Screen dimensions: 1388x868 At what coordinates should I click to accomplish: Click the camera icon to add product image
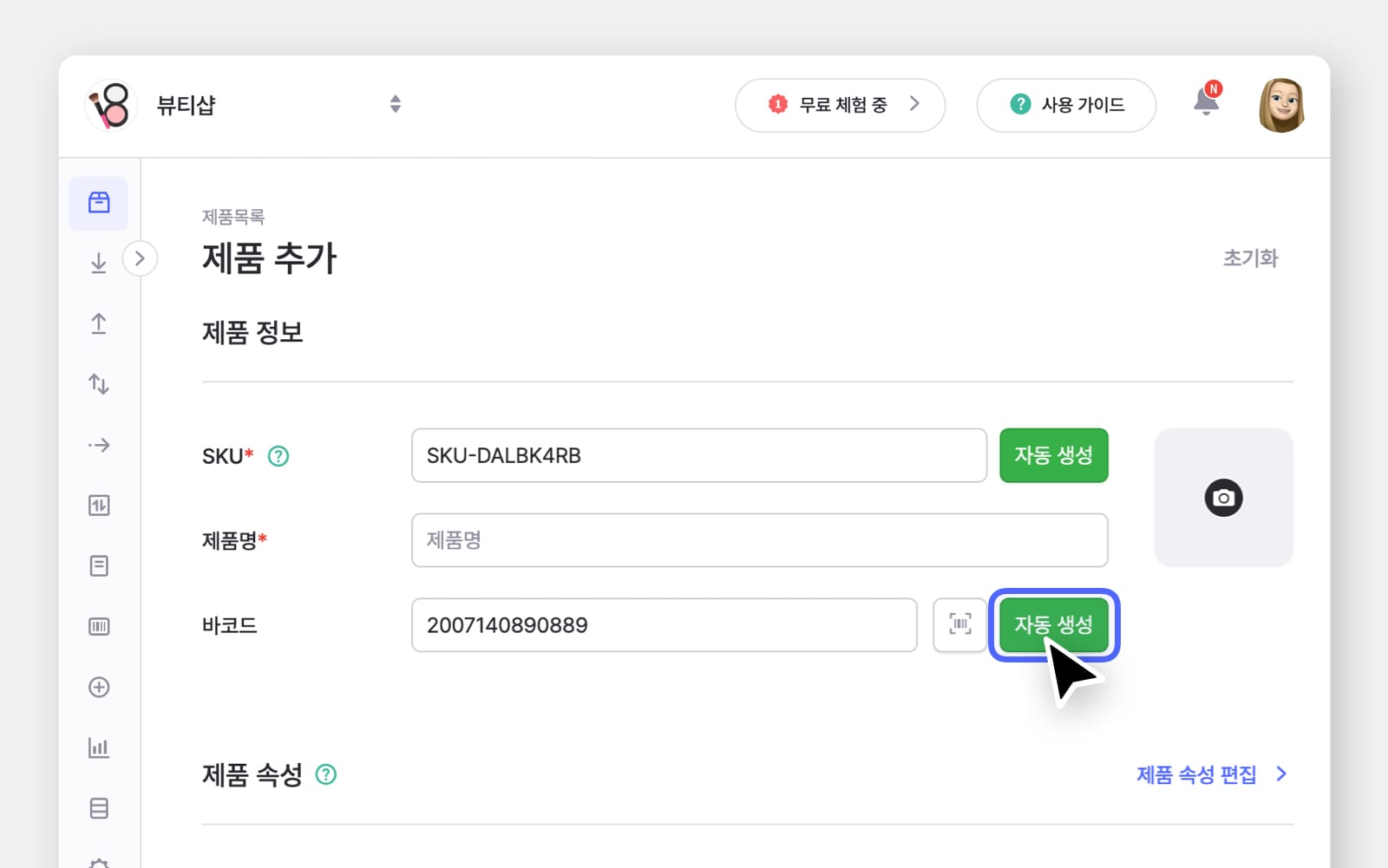1223,498
